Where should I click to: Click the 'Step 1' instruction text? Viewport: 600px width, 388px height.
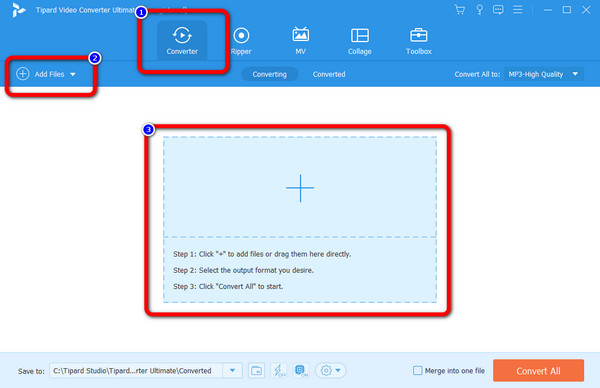coord(262,254)
